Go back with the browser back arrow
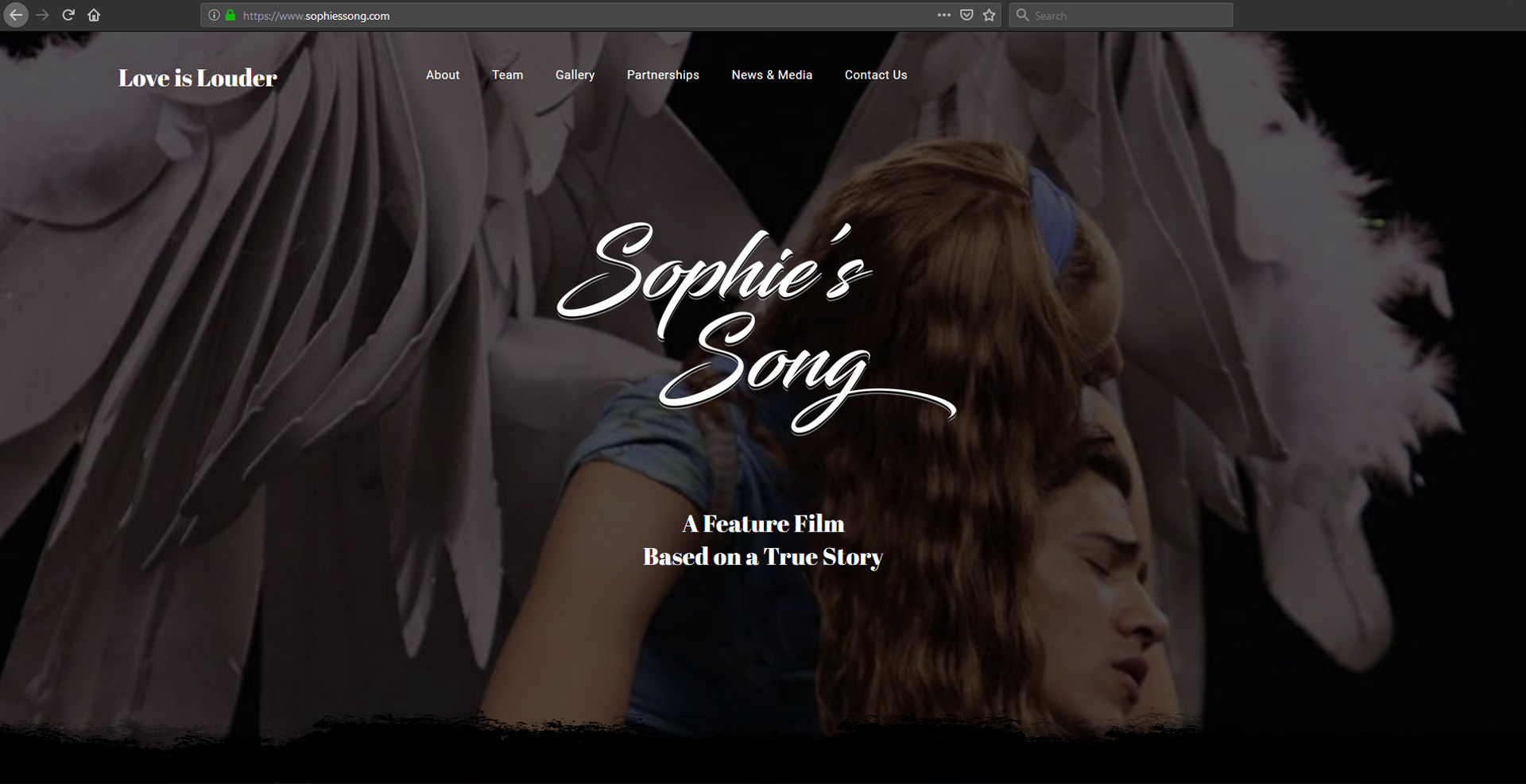Image resolution: width=1526 pixels, height=784 pixels. coord(16,15)
